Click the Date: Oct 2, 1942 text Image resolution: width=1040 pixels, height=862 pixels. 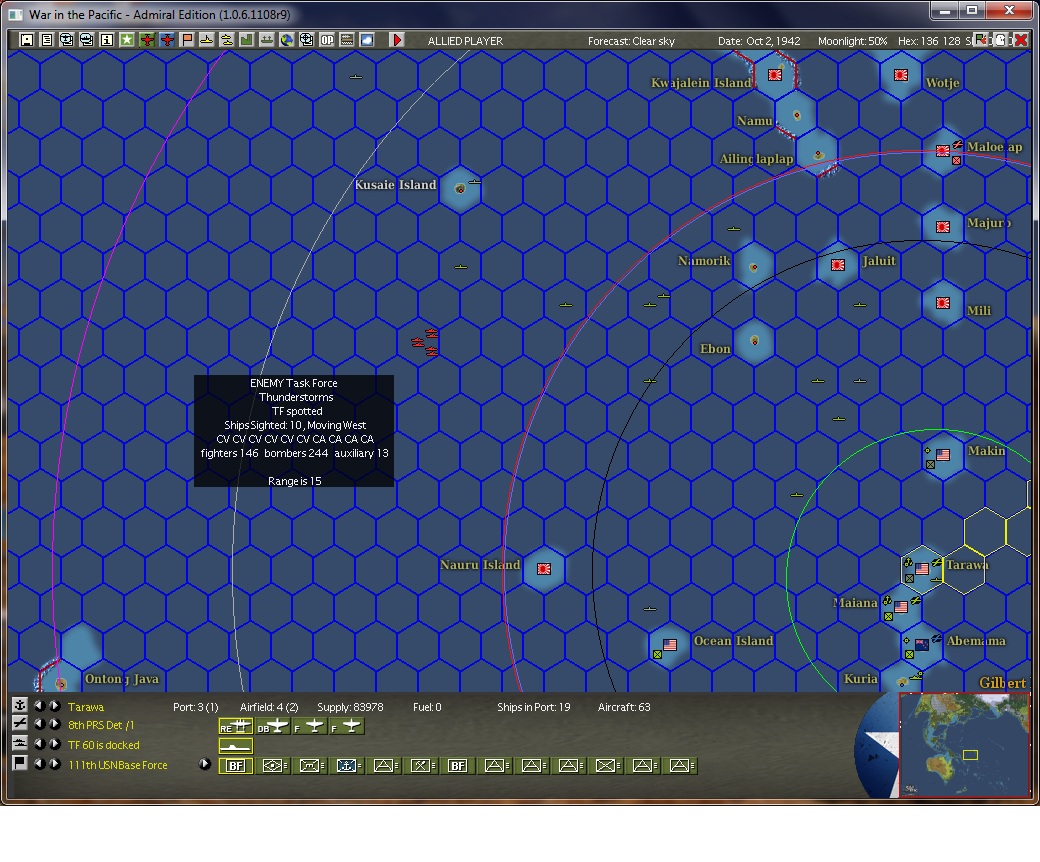pos(759,41)
